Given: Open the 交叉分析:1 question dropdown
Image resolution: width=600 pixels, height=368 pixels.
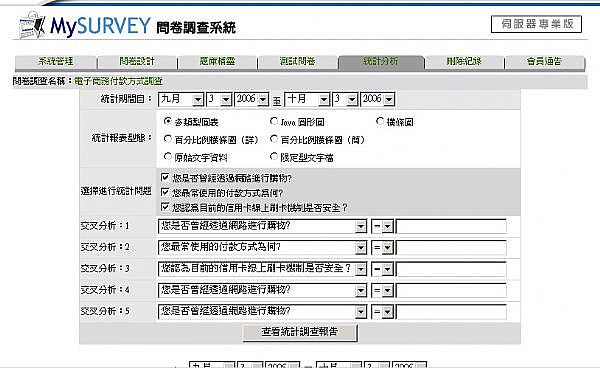Looking at the screenshot, I should point(262,226).
